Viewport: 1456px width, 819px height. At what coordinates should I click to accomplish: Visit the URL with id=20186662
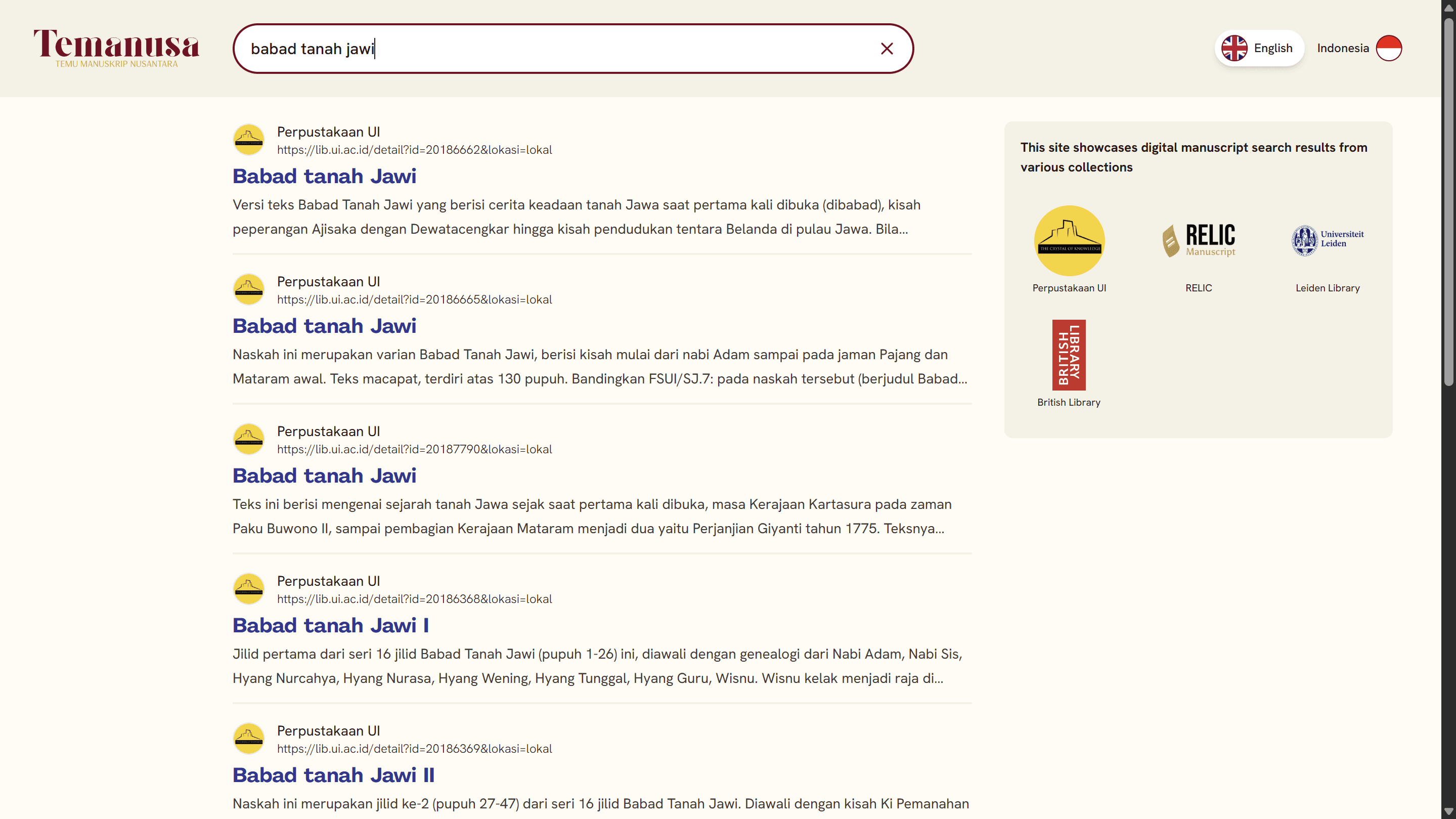pyautogui.click(x=414, y=150)
